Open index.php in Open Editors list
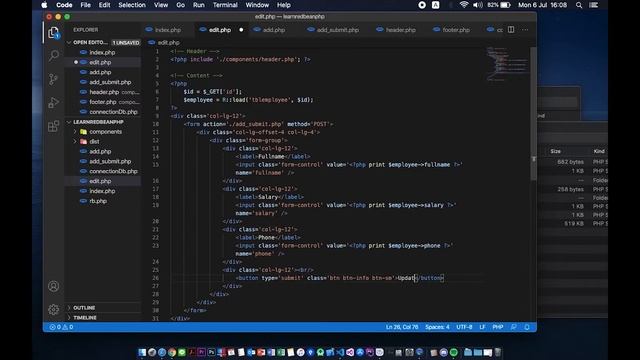640x360 pixels. (x=103, y=52)
